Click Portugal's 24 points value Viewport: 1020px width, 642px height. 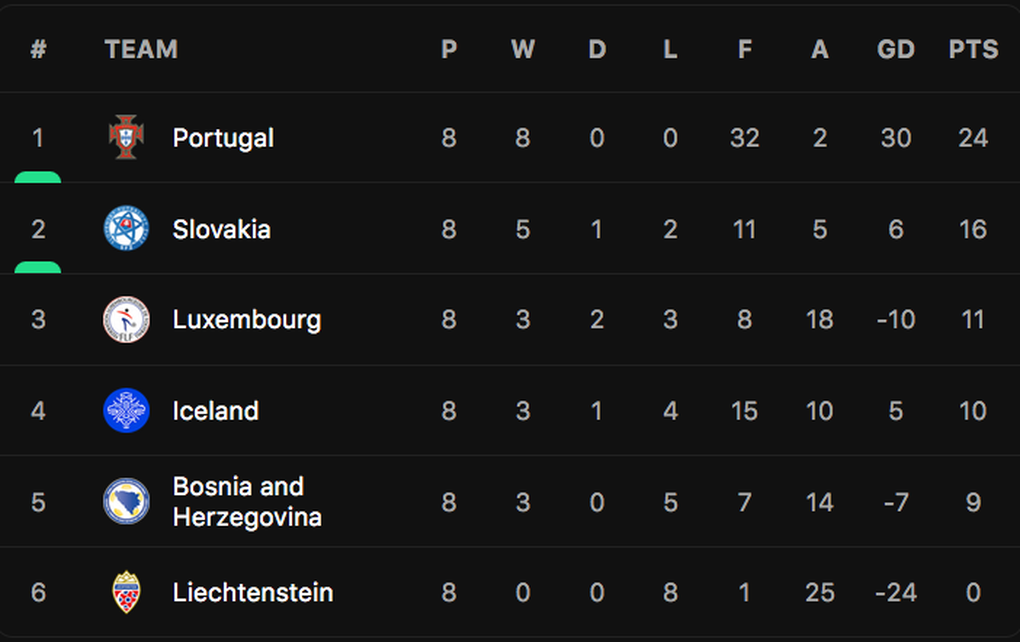coord(973,138)
